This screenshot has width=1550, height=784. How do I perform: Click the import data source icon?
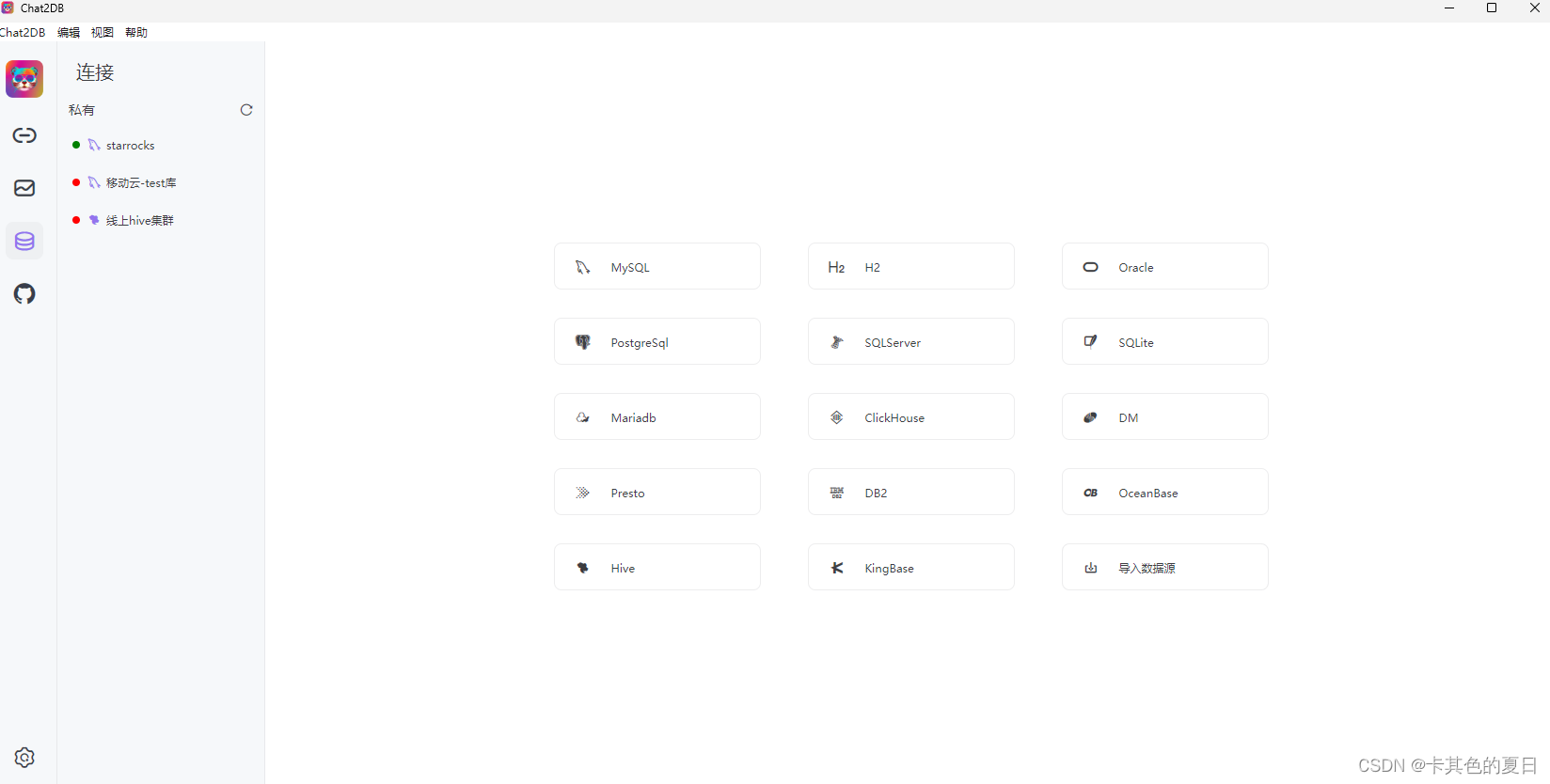(1090, 568)
